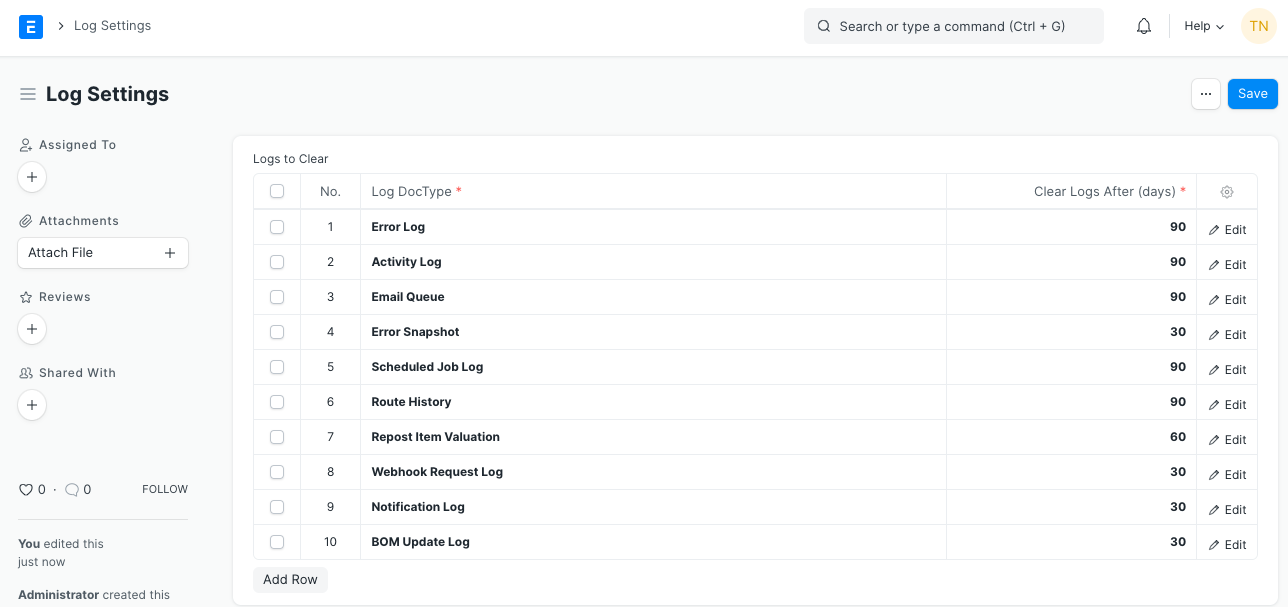Open the Help dropdown
This screenshot has width=1288, height=607.
pos(1202,26)
